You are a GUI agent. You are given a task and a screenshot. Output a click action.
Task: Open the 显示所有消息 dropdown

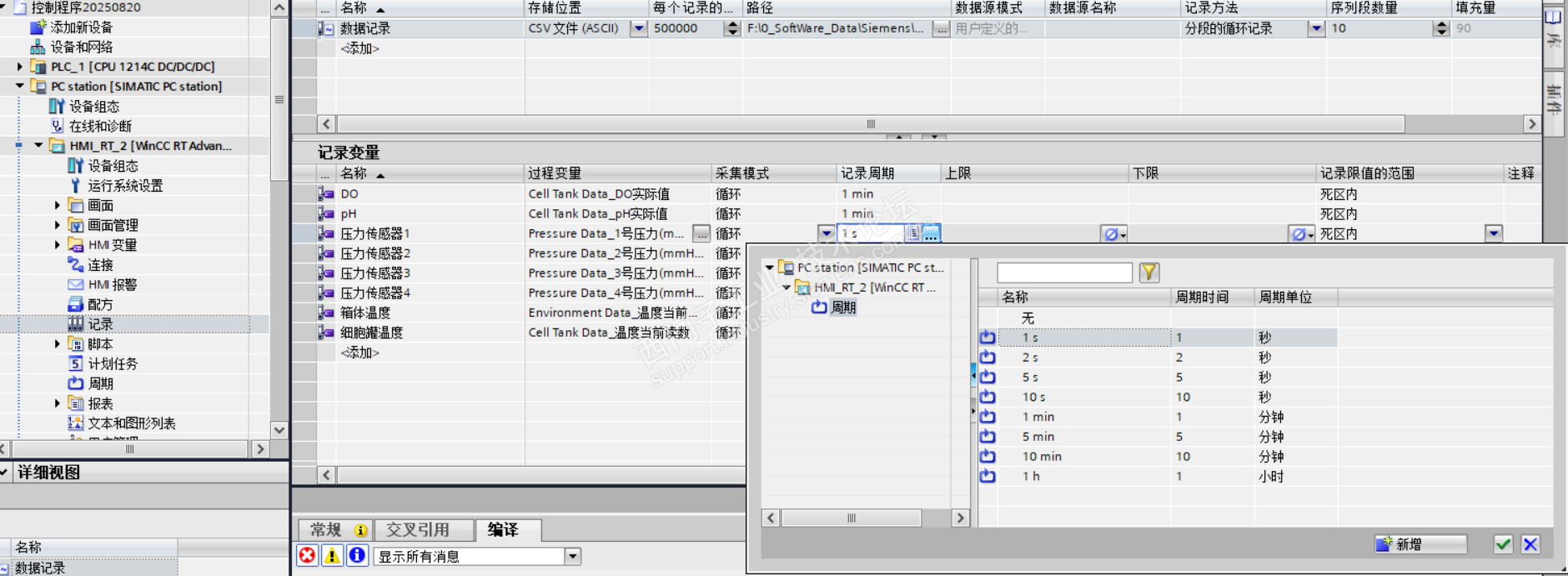(572, 556)
